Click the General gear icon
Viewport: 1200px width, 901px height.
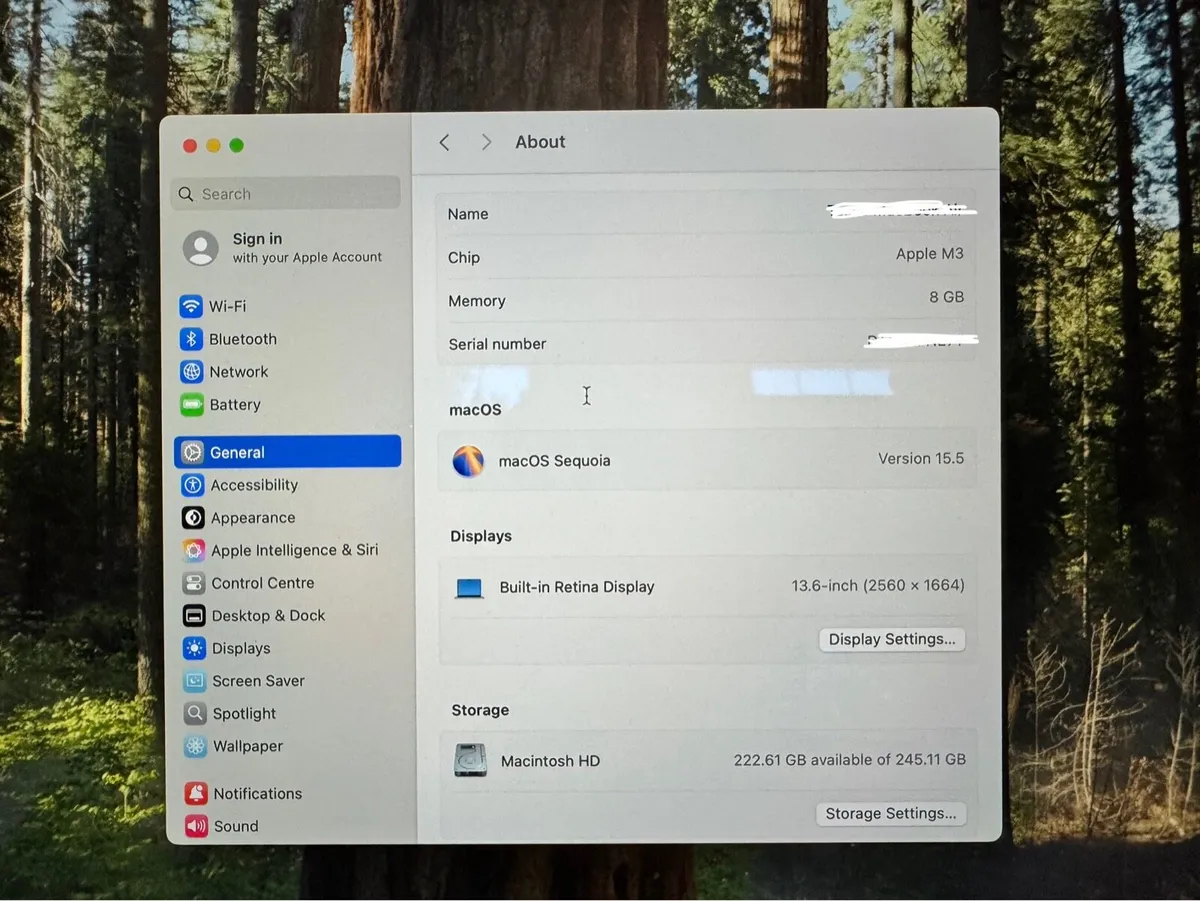coord(192,452)
